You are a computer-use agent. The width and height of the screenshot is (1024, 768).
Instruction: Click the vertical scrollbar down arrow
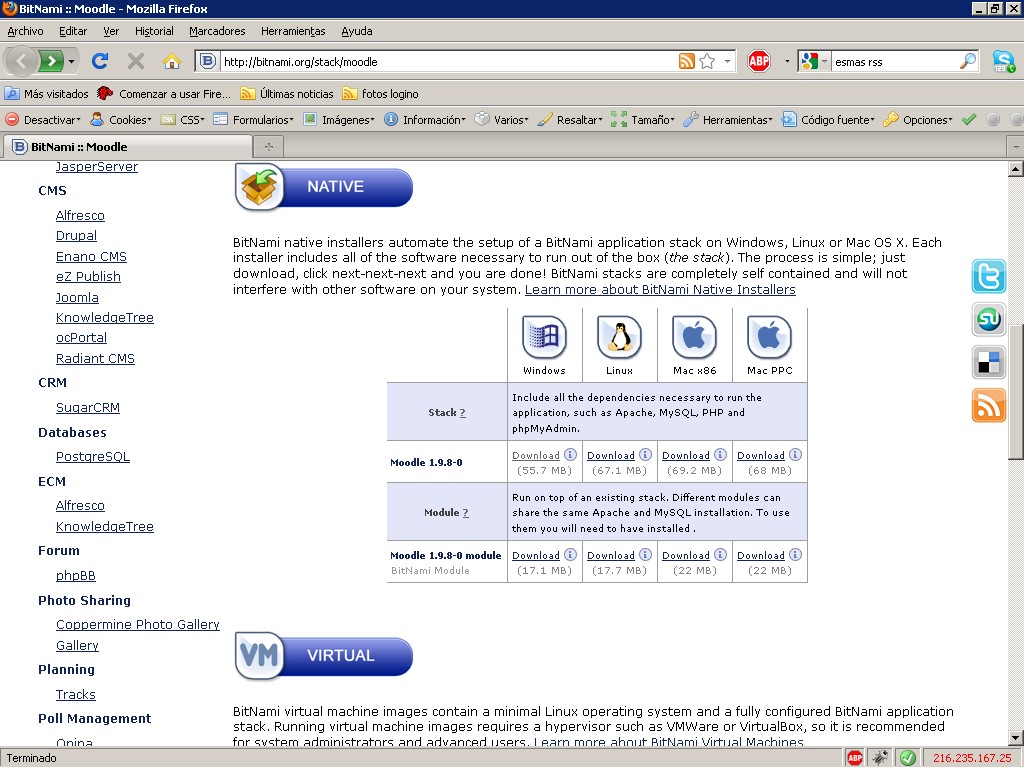pos(1016,739)
